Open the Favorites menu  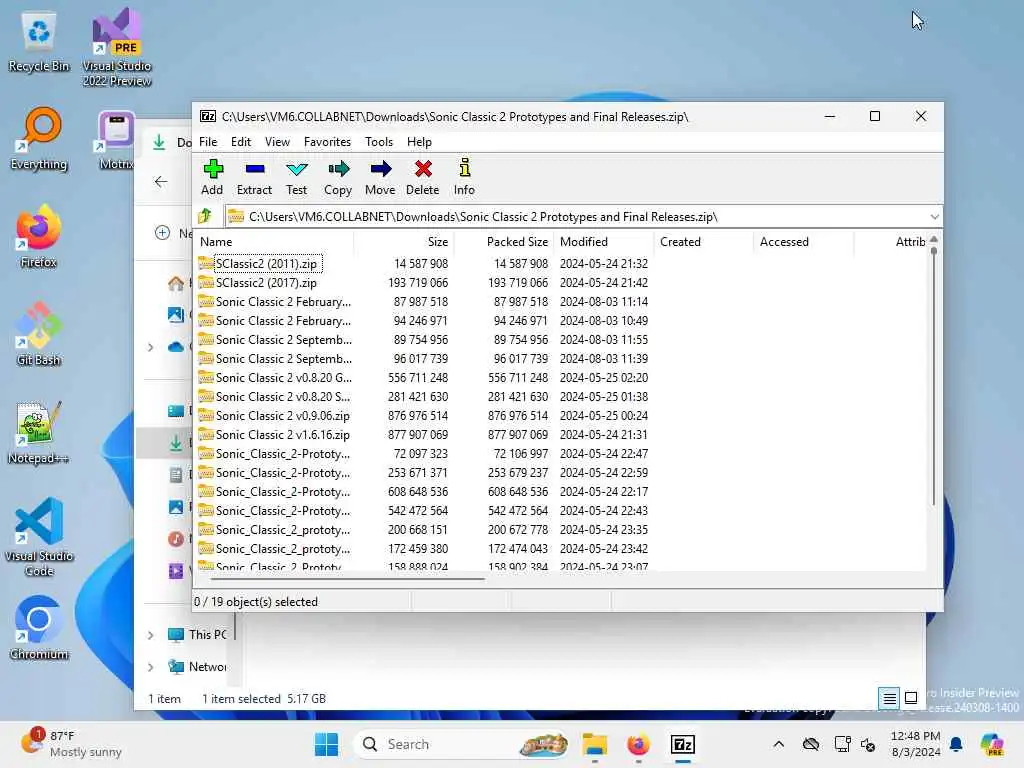pyautogui.click(x=327, y=142)
